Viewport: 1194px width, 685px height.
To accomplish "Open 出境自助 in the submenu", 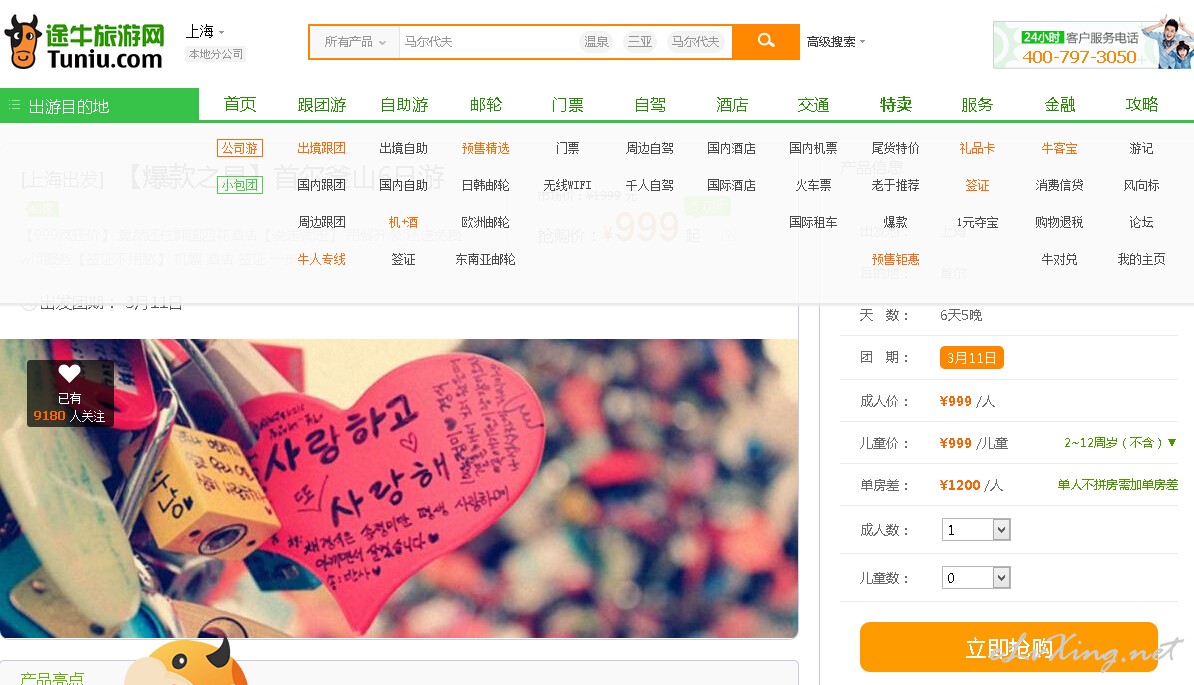I will click(404, 148).
